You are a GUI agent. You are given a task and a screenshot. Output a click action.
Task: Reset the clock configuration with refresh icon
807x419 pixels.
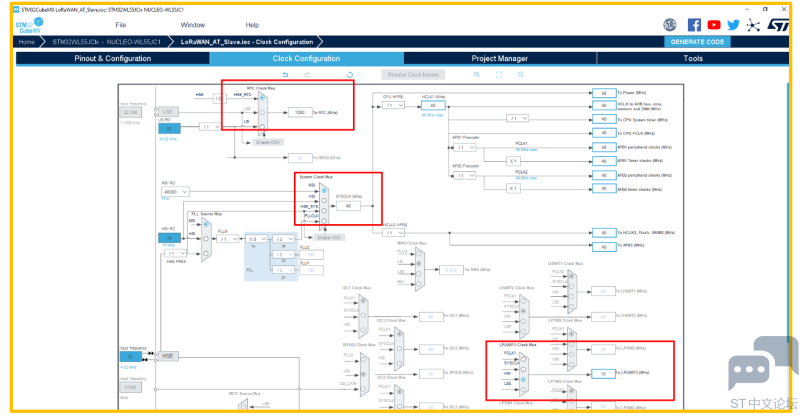point(350,75)
